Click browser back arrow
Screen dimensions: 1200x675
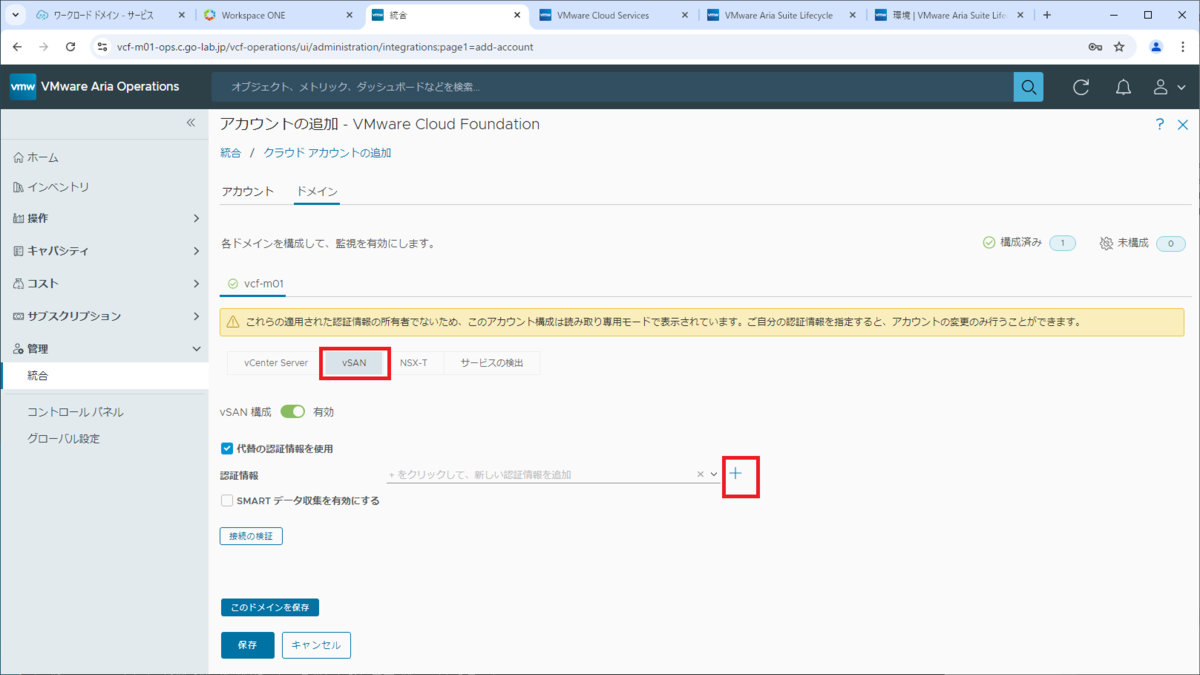click(18, 46)
